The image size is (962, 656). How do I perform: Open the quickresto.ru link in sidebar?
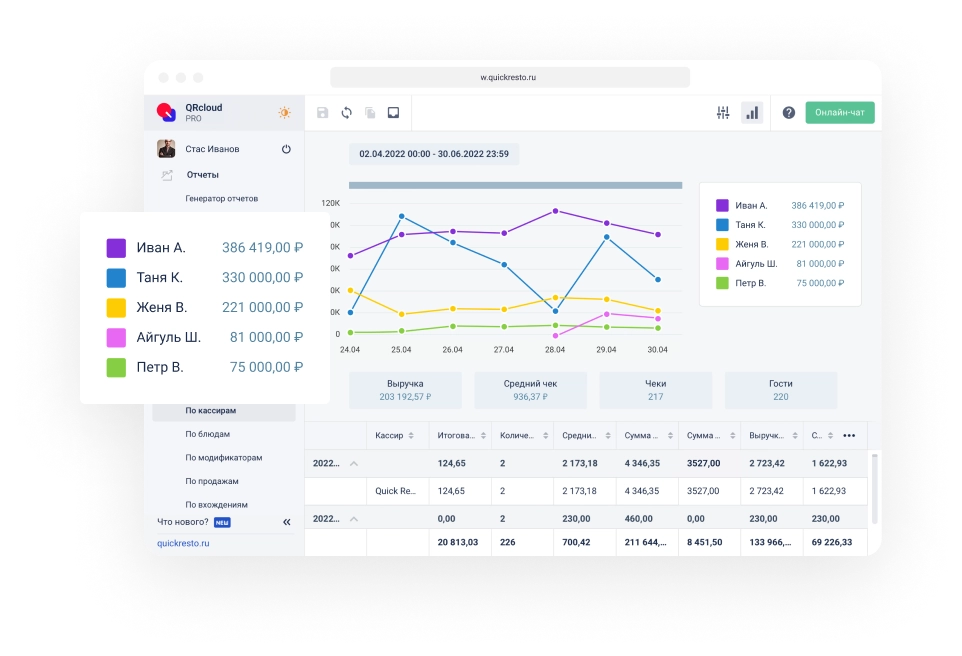click(183, 543)
